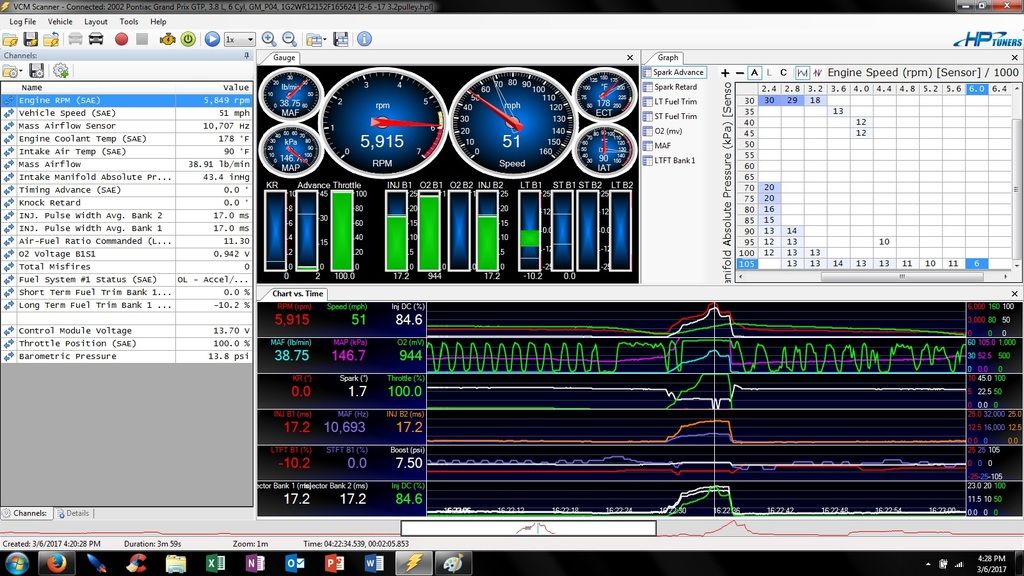Select ST Fuel Trim graph table
Viewport: 1024px width, 576px height.
pos(670,116)
